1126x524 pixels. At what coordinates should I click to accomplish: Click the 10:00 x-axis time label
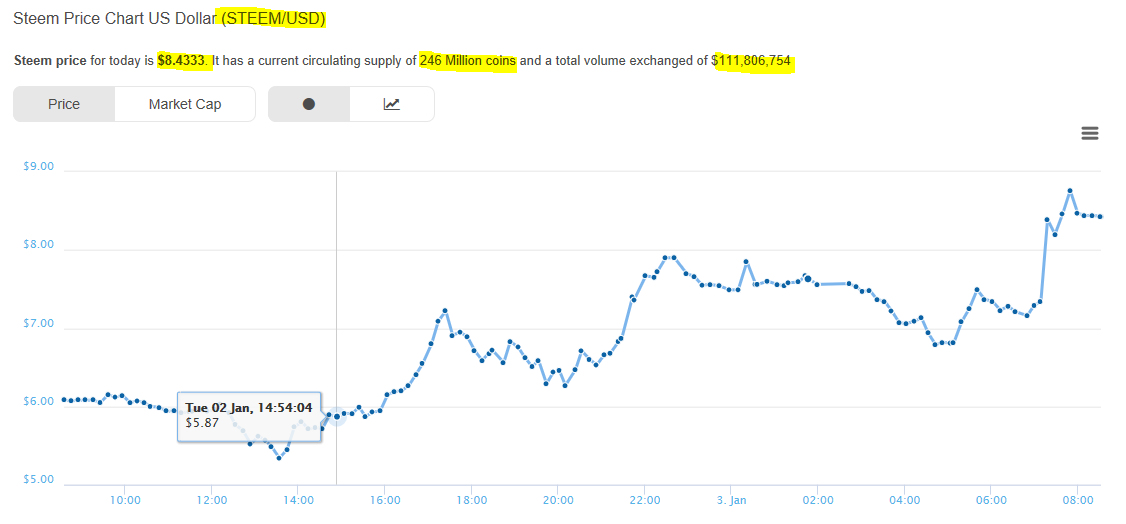pos(124,500)
